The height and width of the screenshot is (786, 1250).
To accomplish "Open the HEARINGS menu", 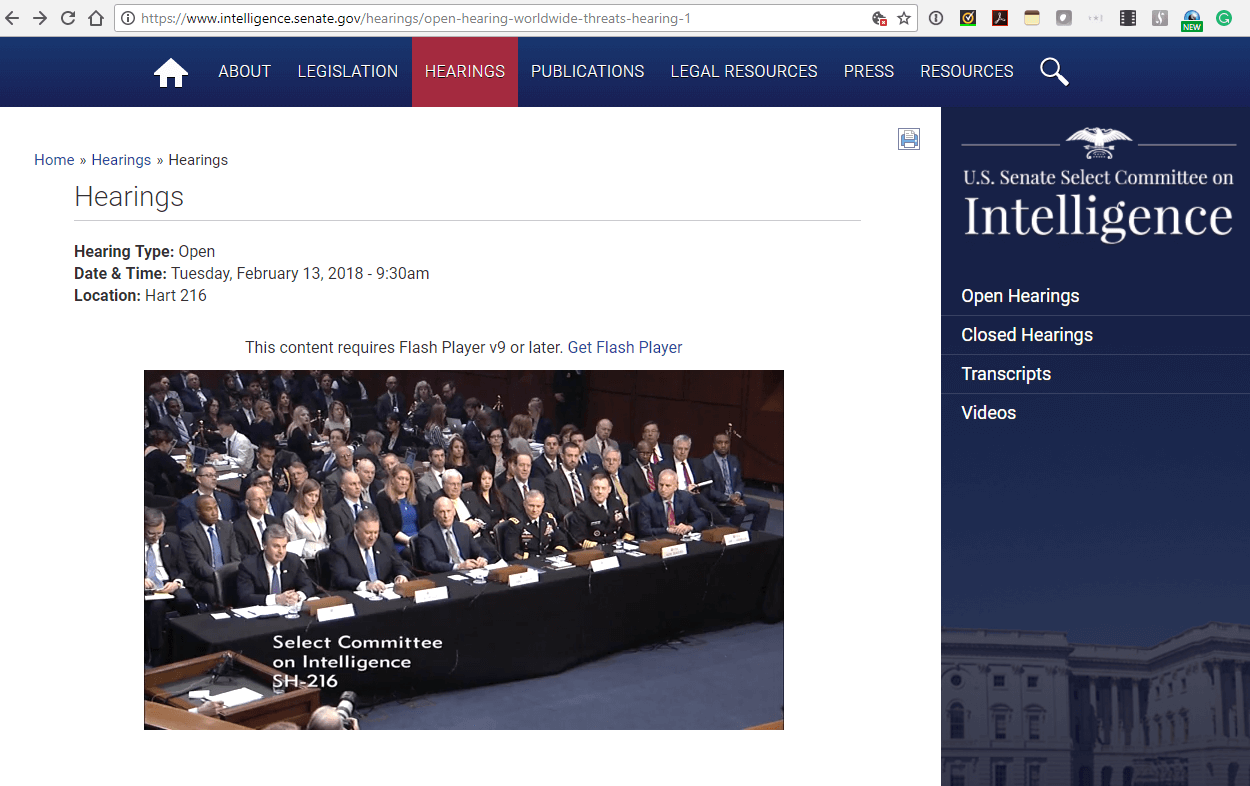I will pyautogui.click(x=464, y=71).
